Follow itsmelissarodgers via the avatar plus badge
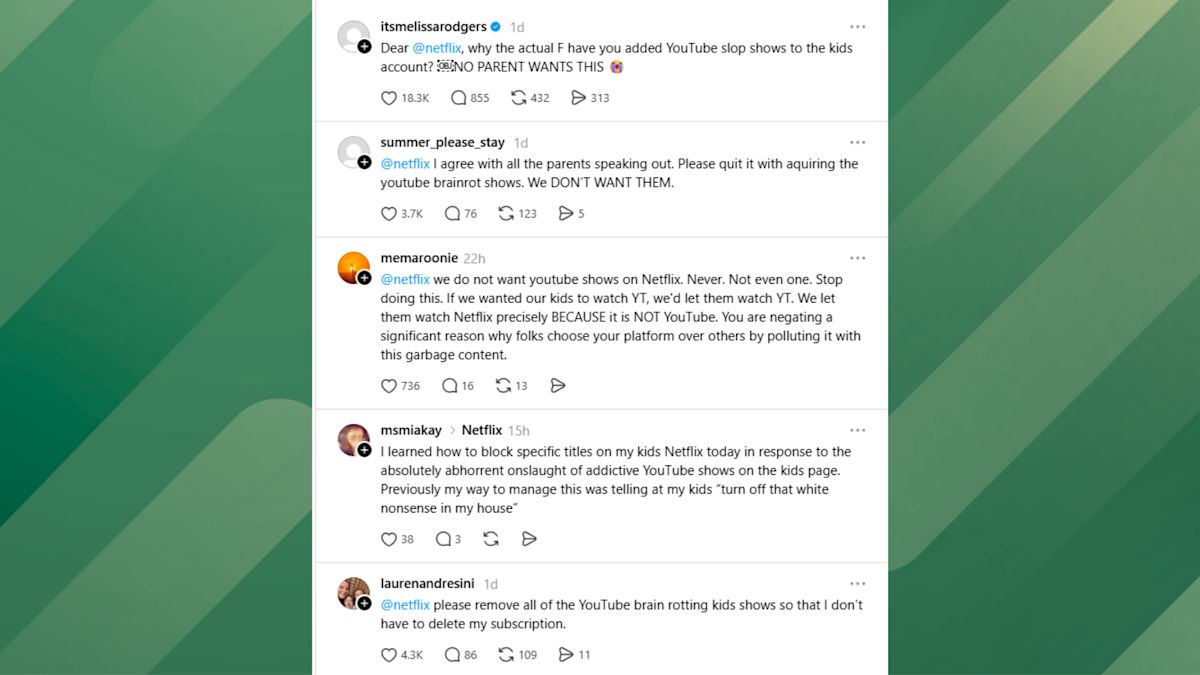The width and height of the screenshot is (1200, 675). click(x=364, y=46)
